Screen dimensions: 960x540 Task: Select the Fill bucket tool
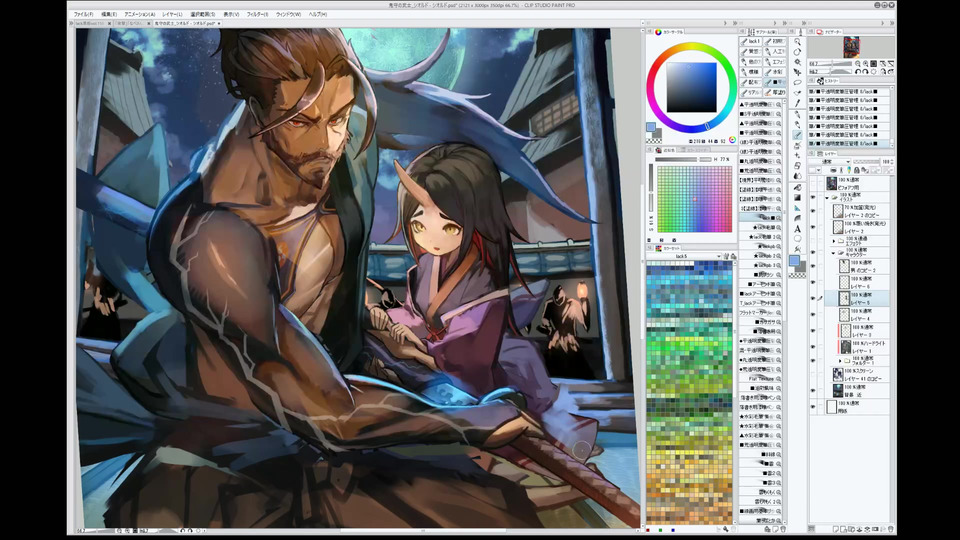797,187
